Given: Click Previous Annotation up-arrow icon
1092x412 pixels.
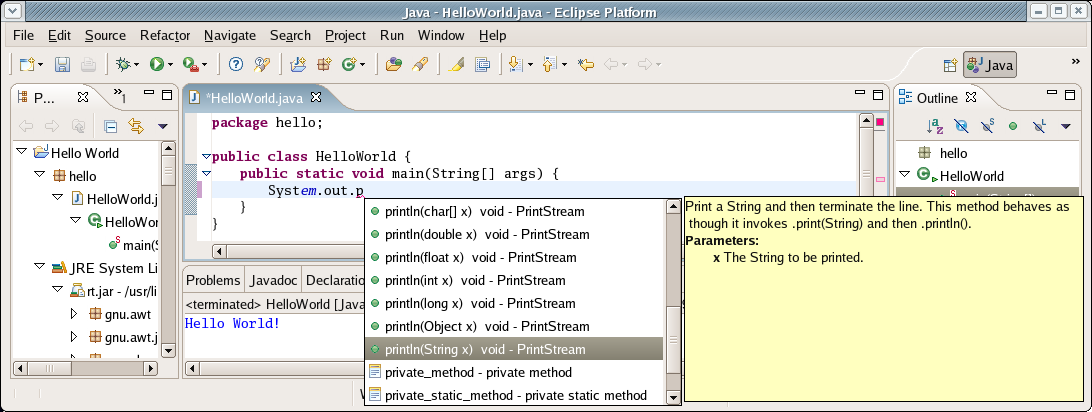Looking at the screenshot, I should tap(548, 64).
